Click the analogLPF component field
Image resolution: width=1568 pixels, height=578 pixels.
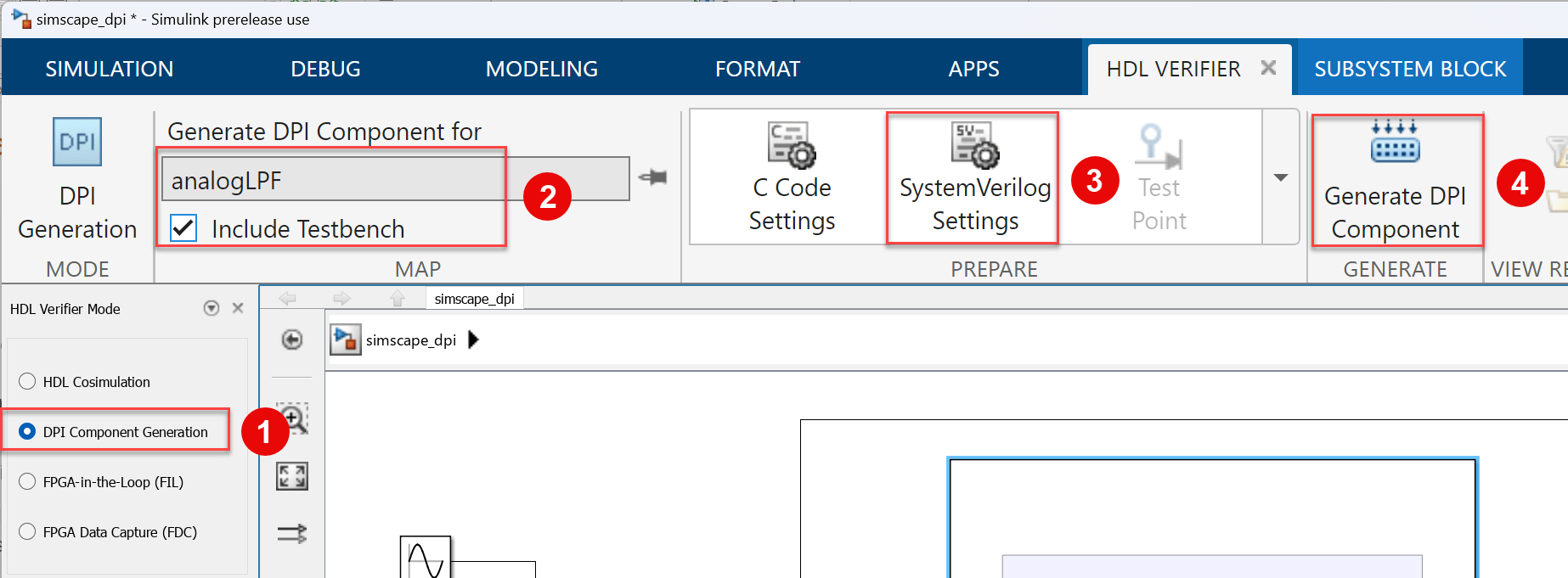[x=396, y=179]
